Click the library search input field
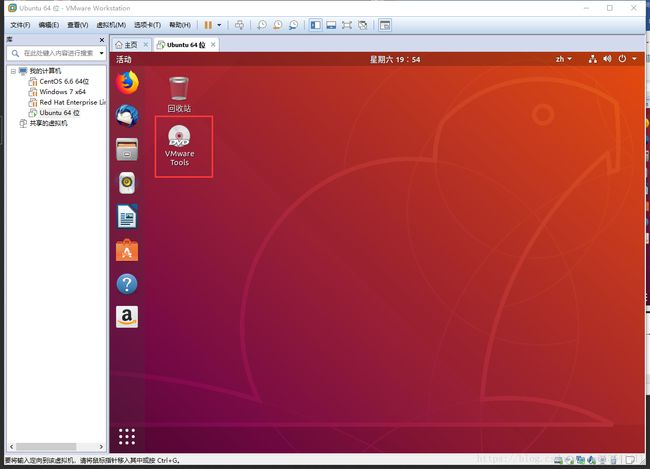650x469 pixels. tap(54, 53)
